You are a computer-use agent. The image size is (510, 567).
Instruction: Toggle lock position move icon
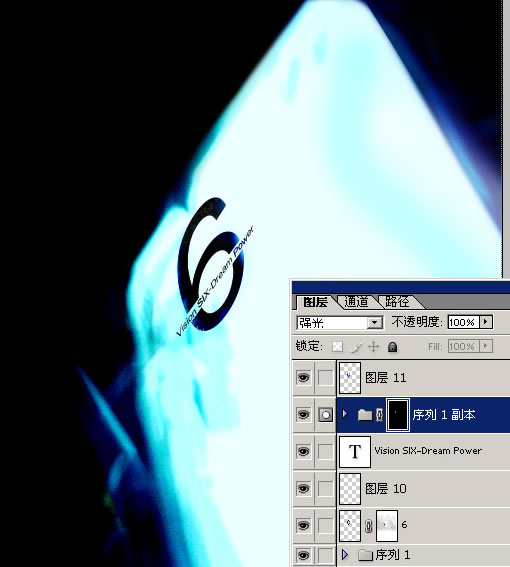(374, 347)
